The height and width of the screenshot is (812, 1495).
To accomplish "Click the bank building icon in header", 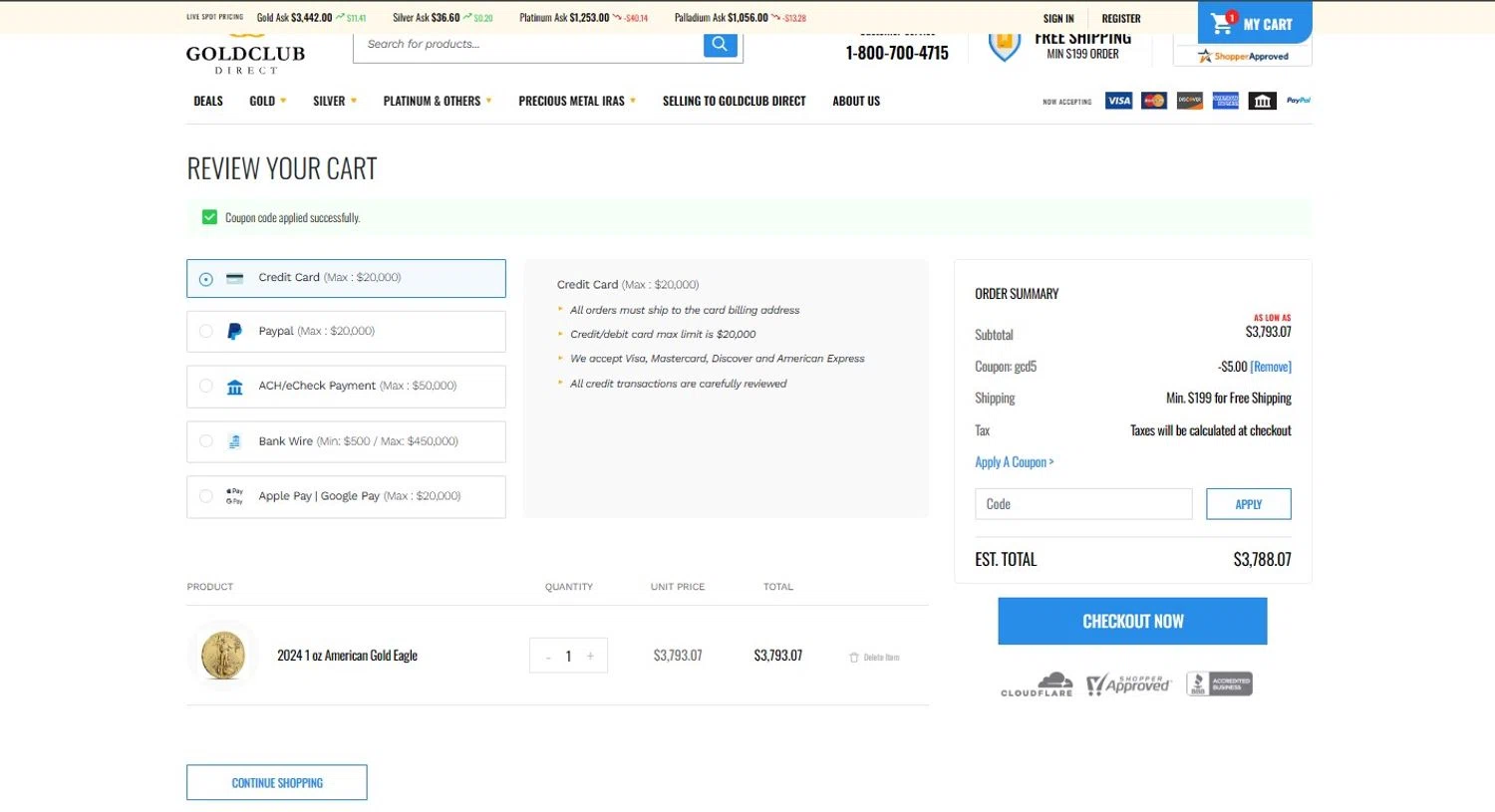I will 1263,101.
